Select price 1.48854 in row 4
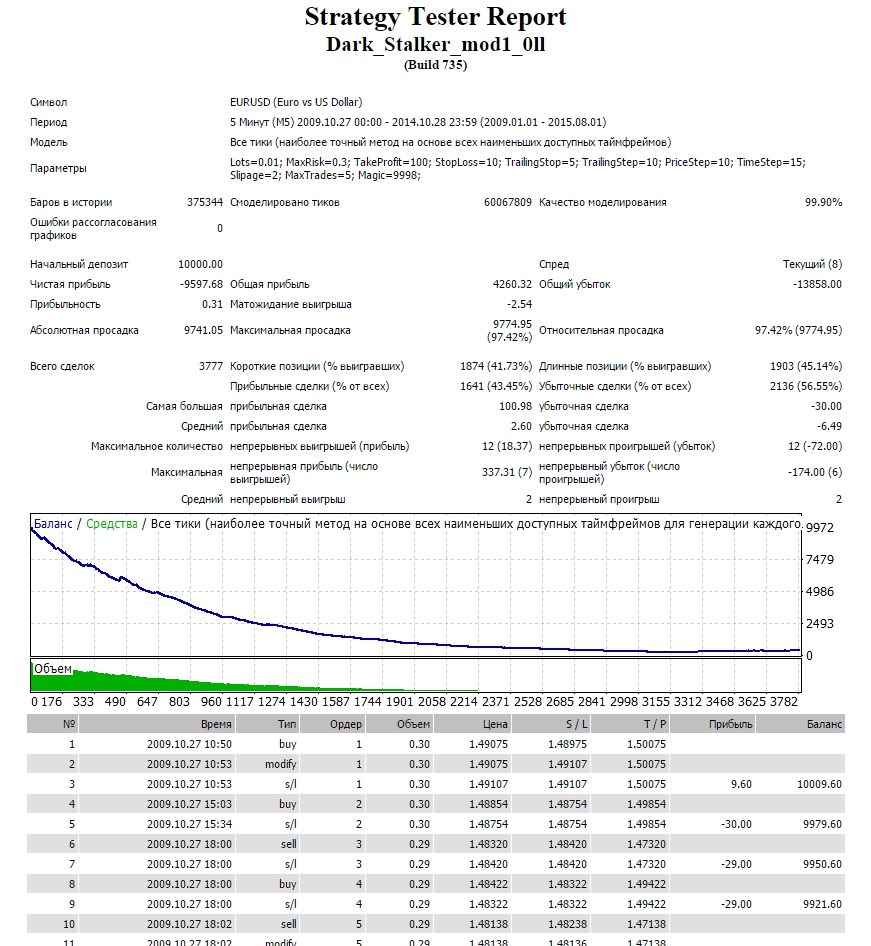The width and height of the screenshot is (871, 946). [489, 804]
